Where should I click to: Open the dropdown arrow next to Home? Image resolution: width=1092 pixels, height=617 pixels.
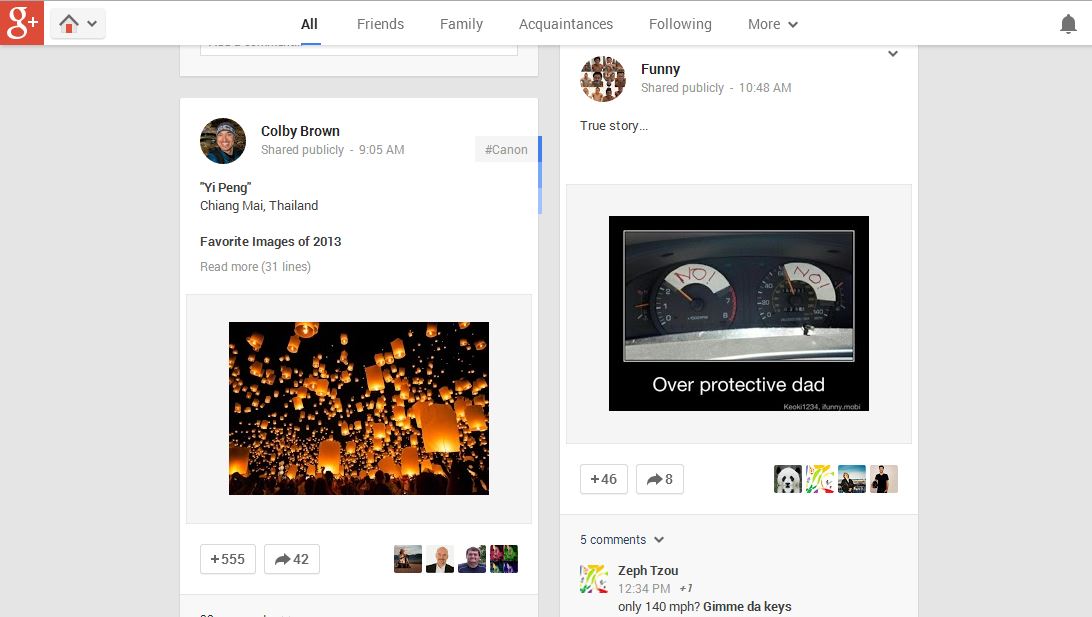[x=89, y=22]
